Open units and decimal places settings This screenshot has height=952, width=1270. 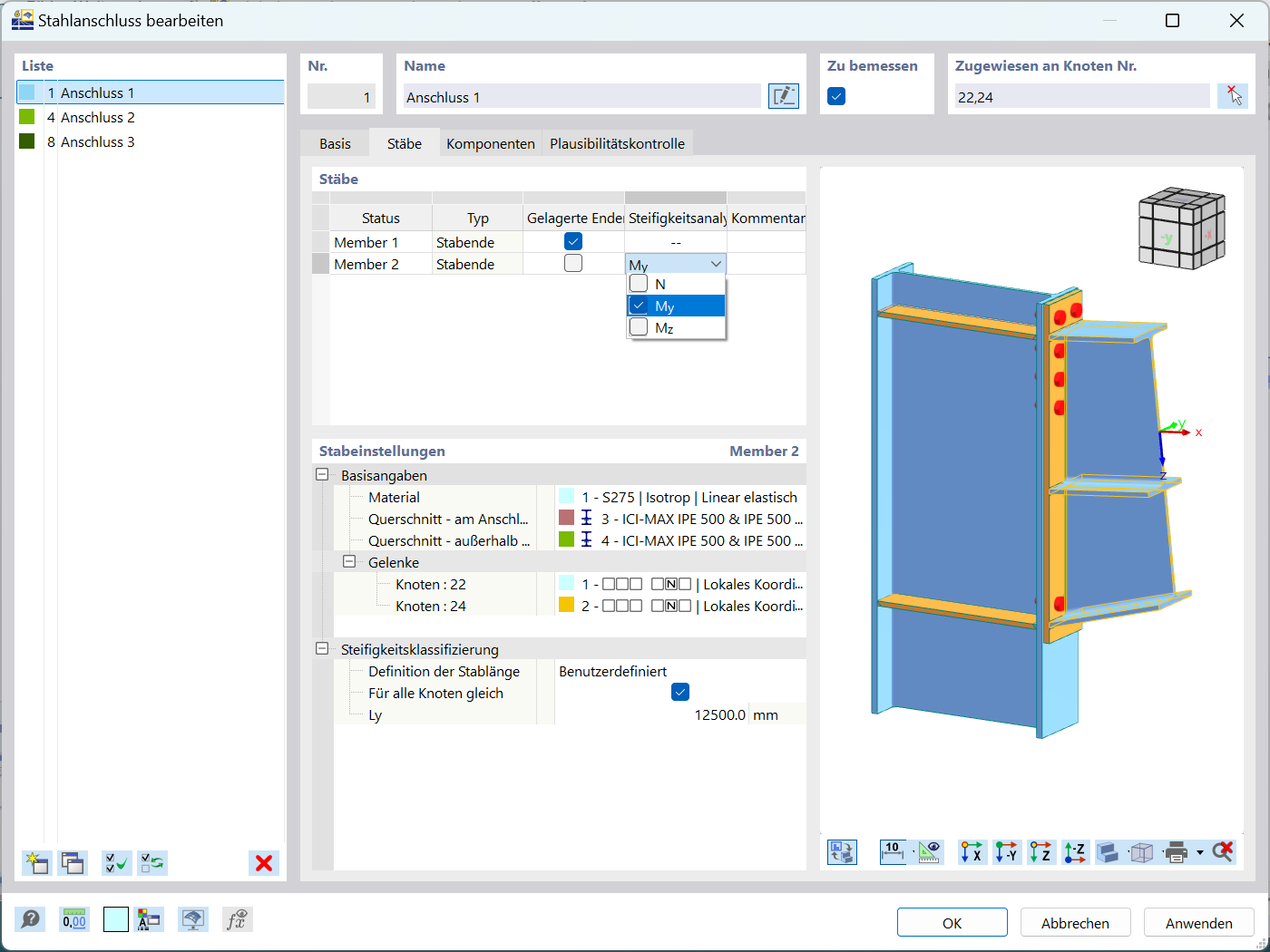pos(74,919)
